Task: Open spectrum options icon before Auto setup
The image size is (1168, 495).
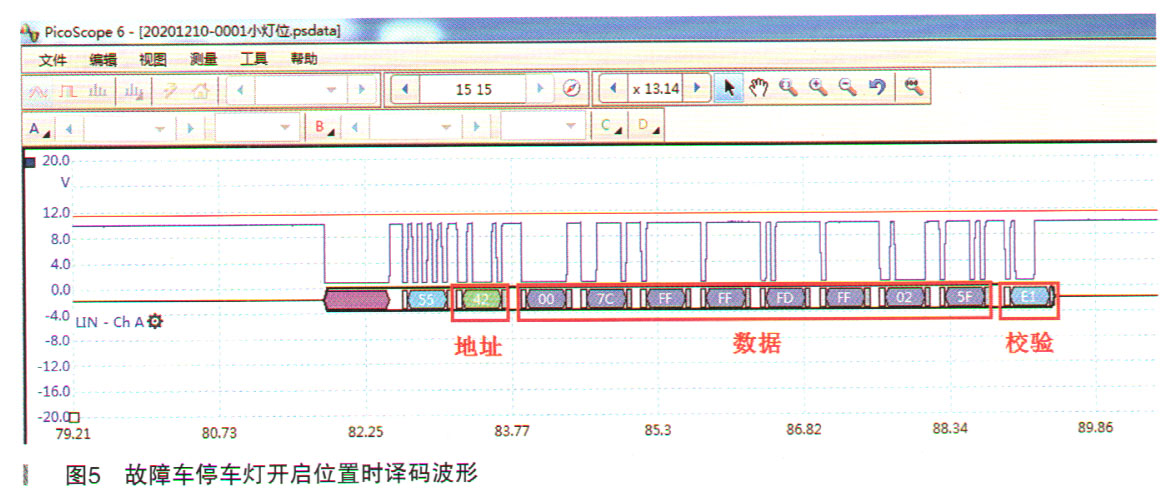Action: tap(134, 91)
